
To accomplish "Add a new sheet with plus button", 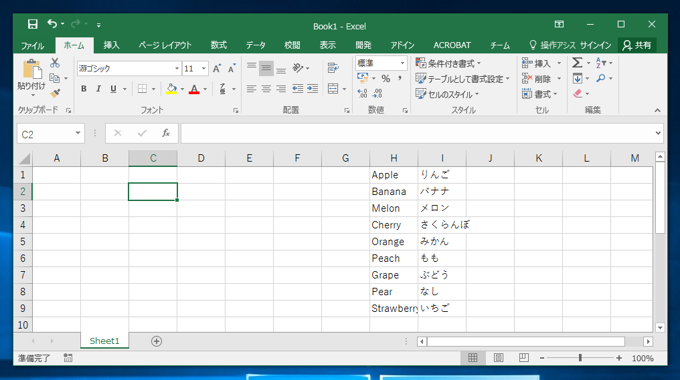I will tap(157, 341).
